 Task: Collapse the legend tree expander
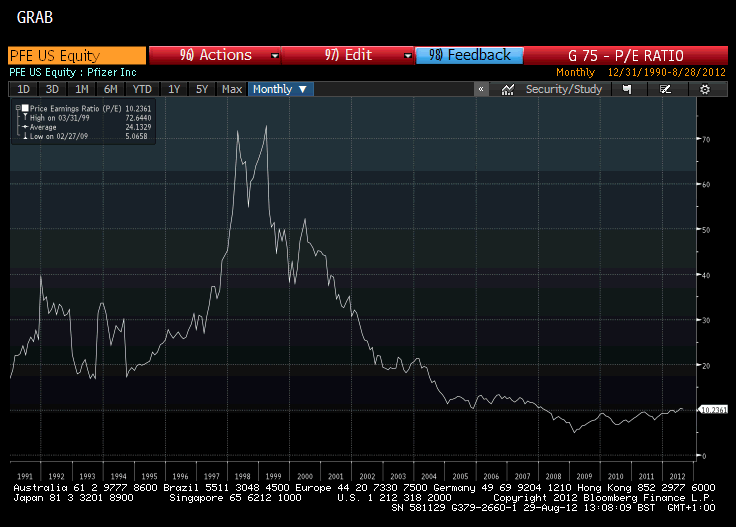point(18,108)
